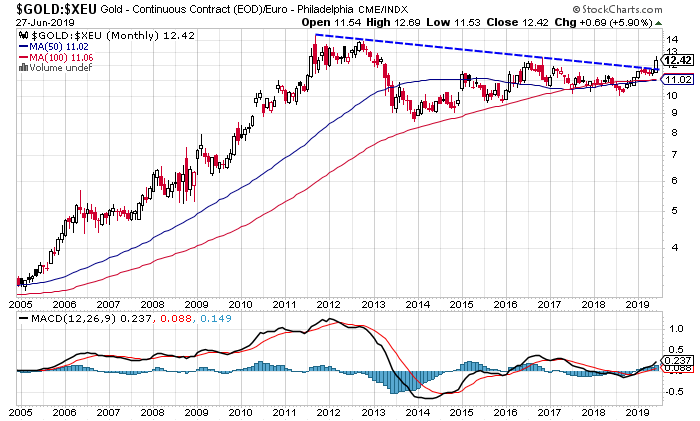The image size is (700, 421).
Task: Click the red MA(100) legend line marker
Action: pyautogui.click(x=23, y=58)
